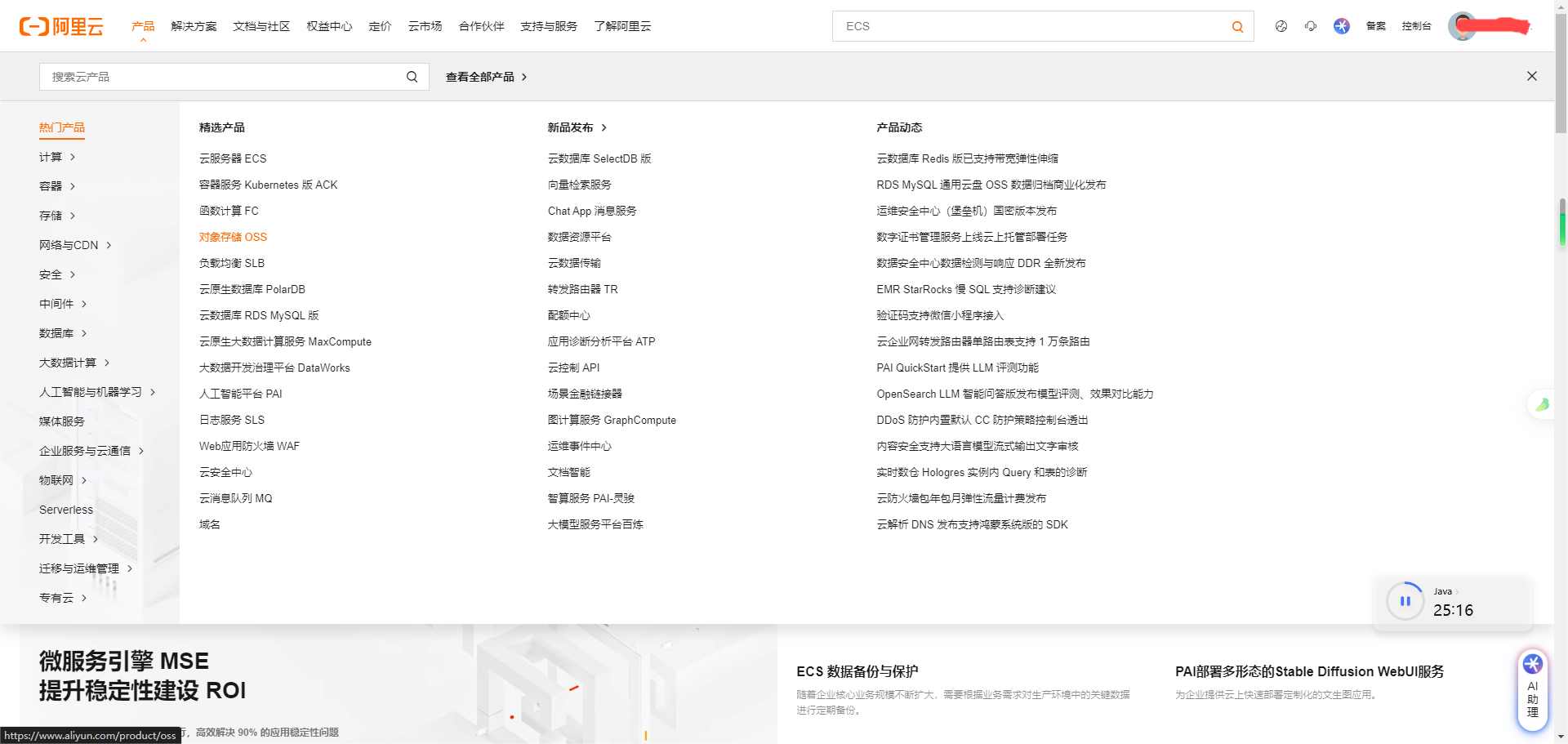Open the 合作伙伴 top menu
The width and height of the screenshot is (1568, 744).
click(x=482, y=26)
